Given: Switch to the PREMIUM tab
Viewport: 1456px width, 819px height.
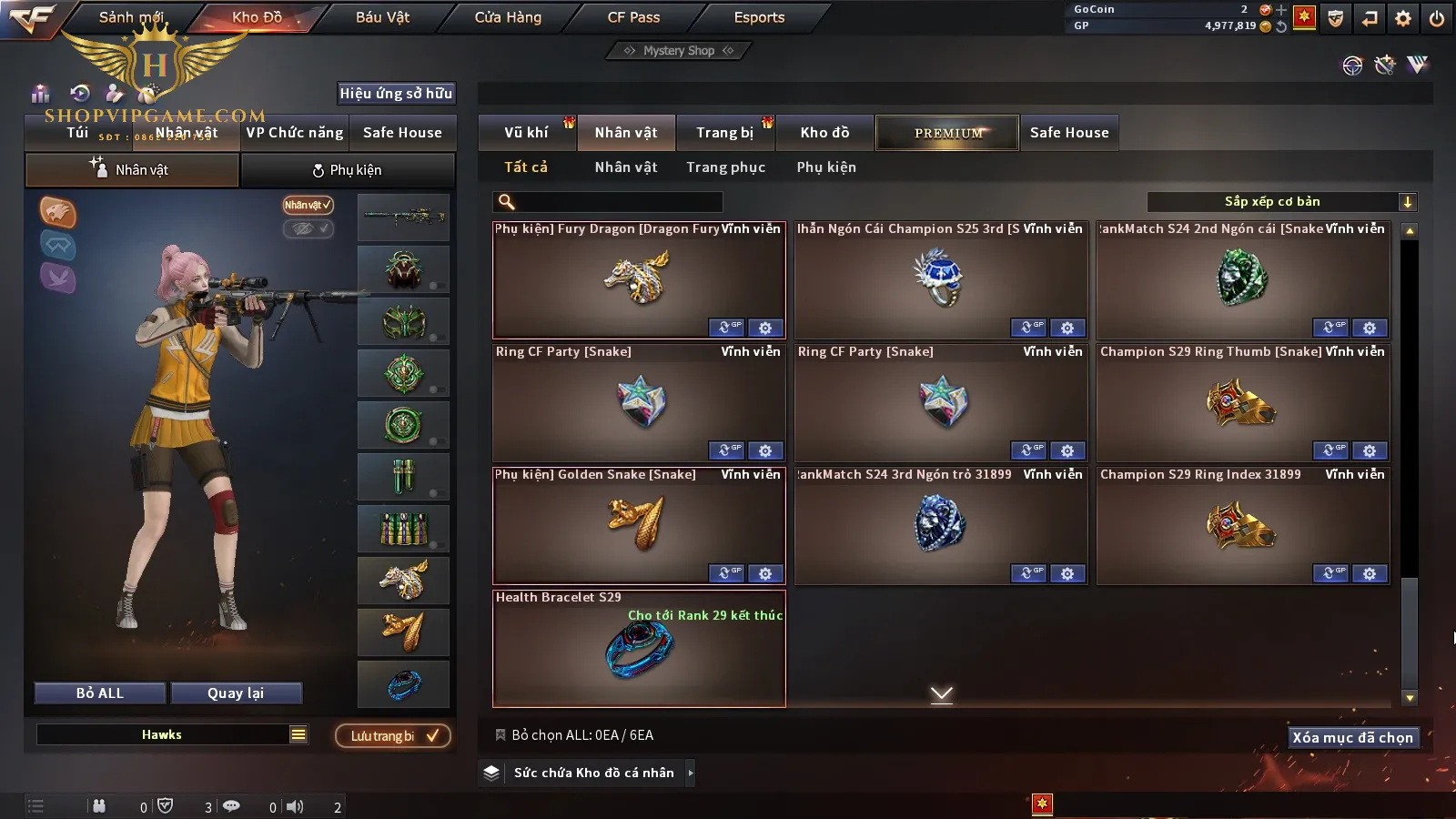Looking at the screenshot, I should point(947,133).
